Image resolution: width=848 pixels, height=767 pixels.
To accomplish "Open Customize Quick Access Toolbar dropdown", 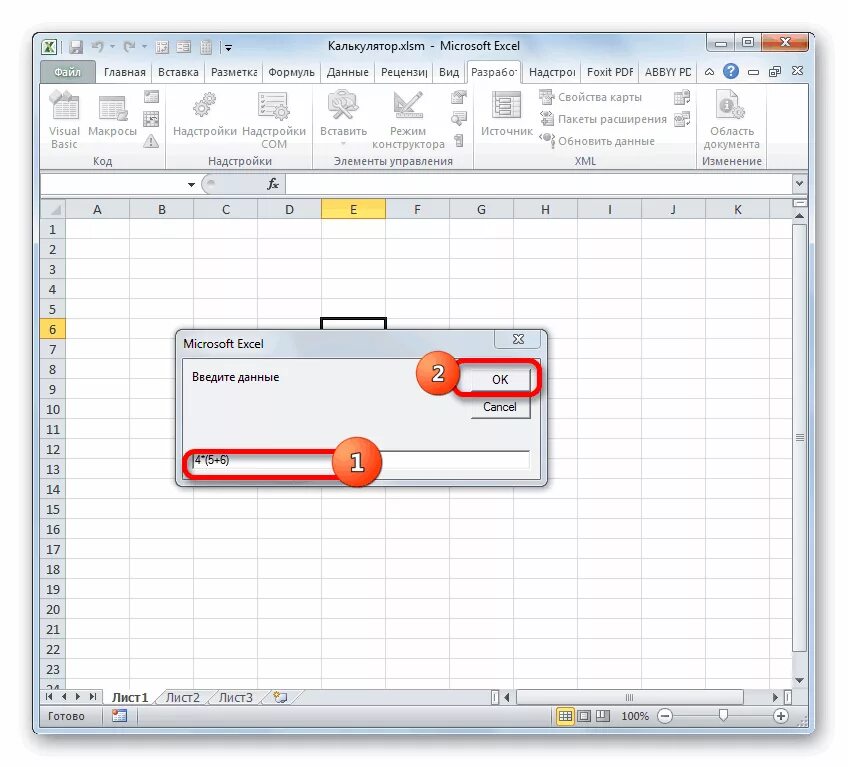I will (x=228, y=48).
